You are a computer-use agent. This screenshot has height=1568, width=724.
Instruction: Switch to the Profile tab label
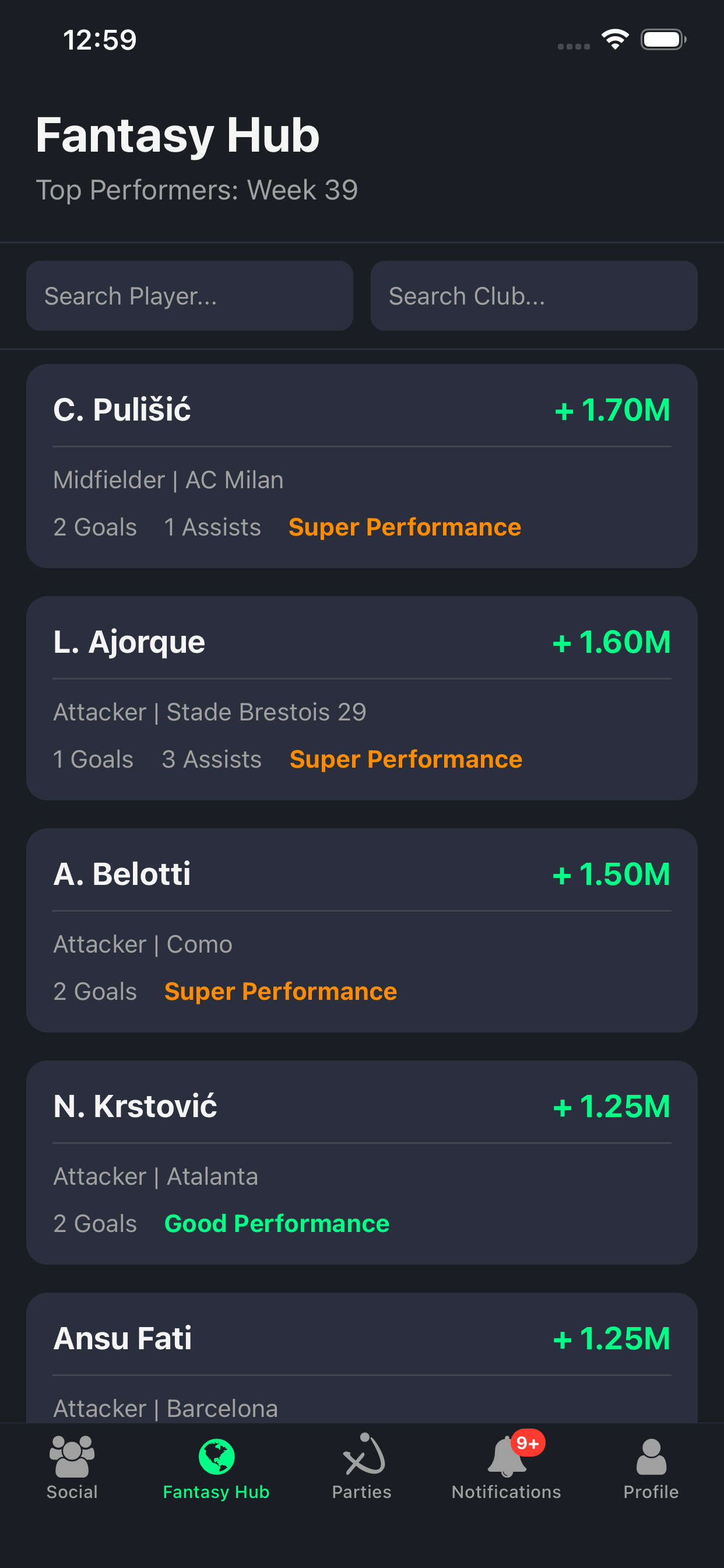pyautogui.click(x=651, y=1492)
